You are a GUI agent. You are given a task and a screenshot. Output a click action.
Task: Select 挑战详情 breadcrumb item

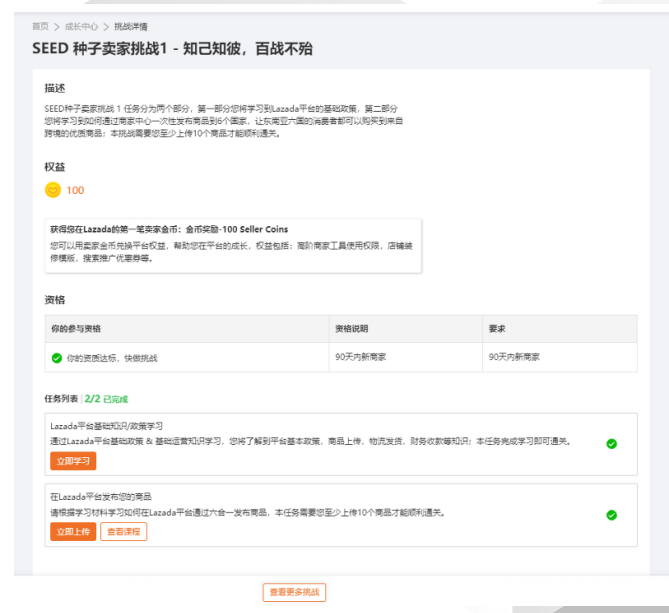[x=129, y=26]
